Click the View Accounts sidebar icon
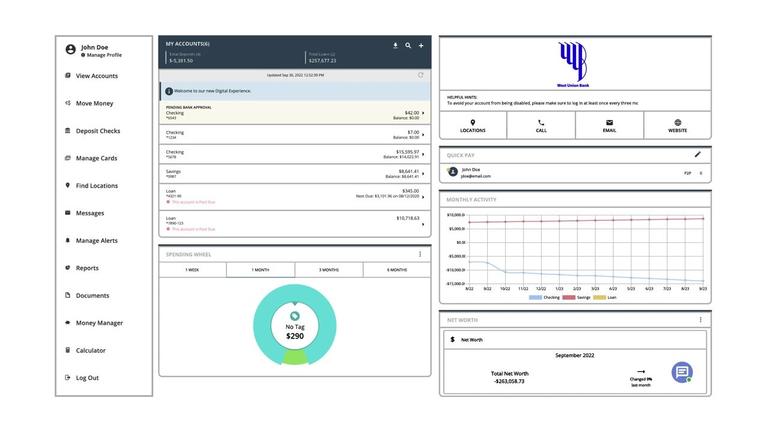 coord(68,75)
